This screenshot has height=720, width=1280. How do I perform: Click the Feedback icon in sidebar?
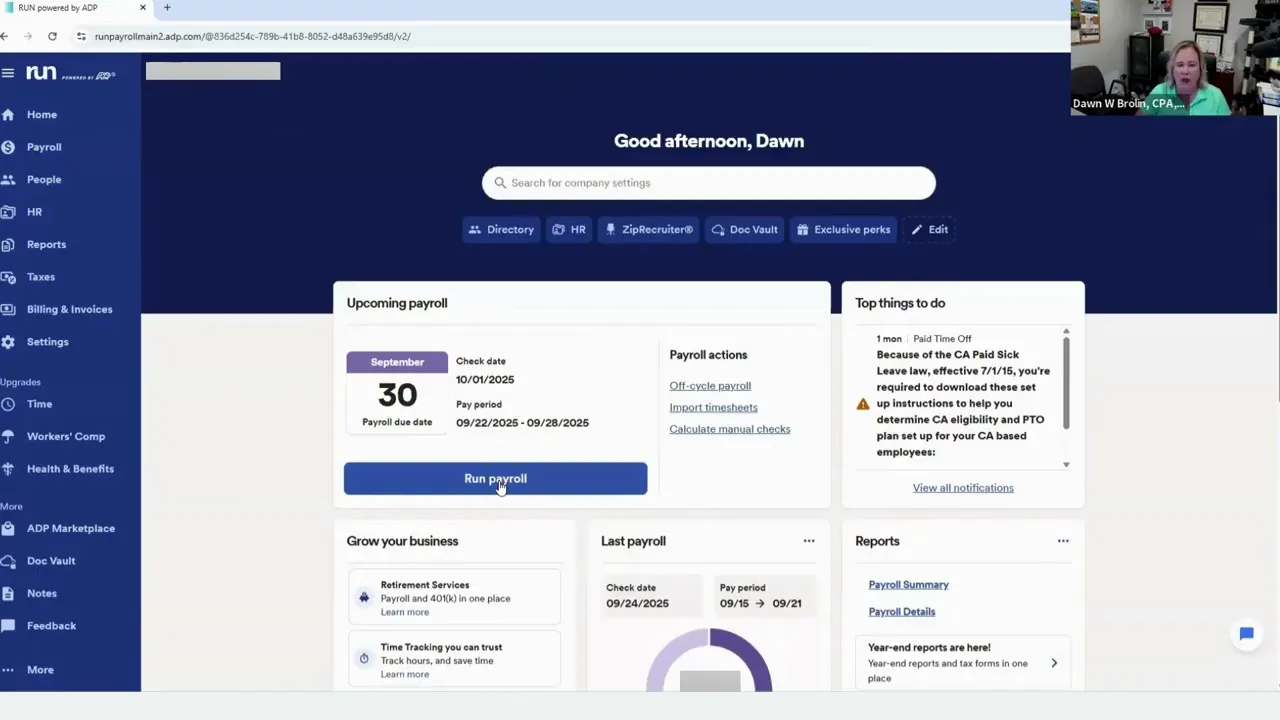[8, 626]
